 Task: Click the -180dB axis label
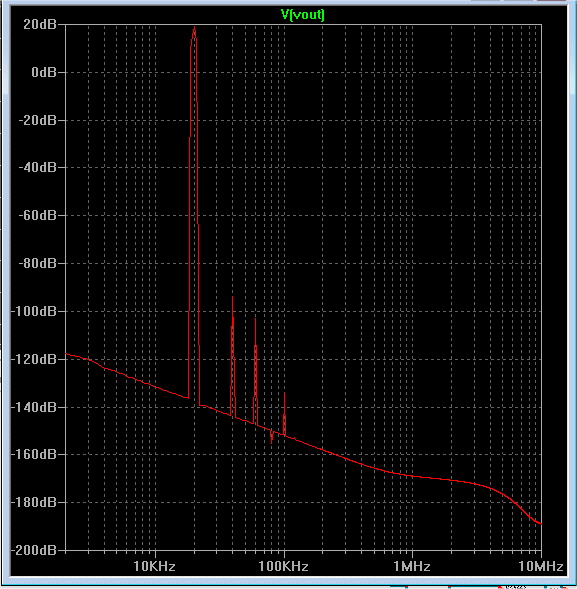click(x=34, y=502)
